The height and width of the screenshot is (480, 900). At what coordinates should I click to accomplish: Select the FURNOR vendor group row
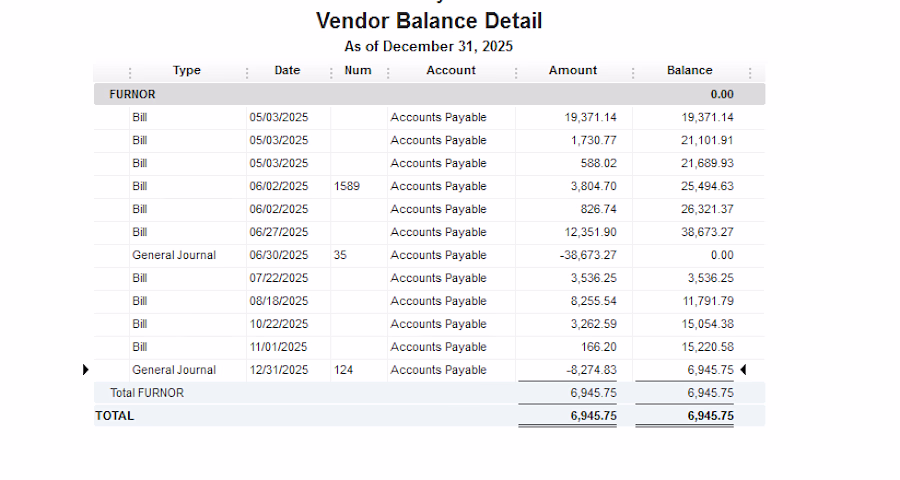pyautogui.click(x=429, y=94)
